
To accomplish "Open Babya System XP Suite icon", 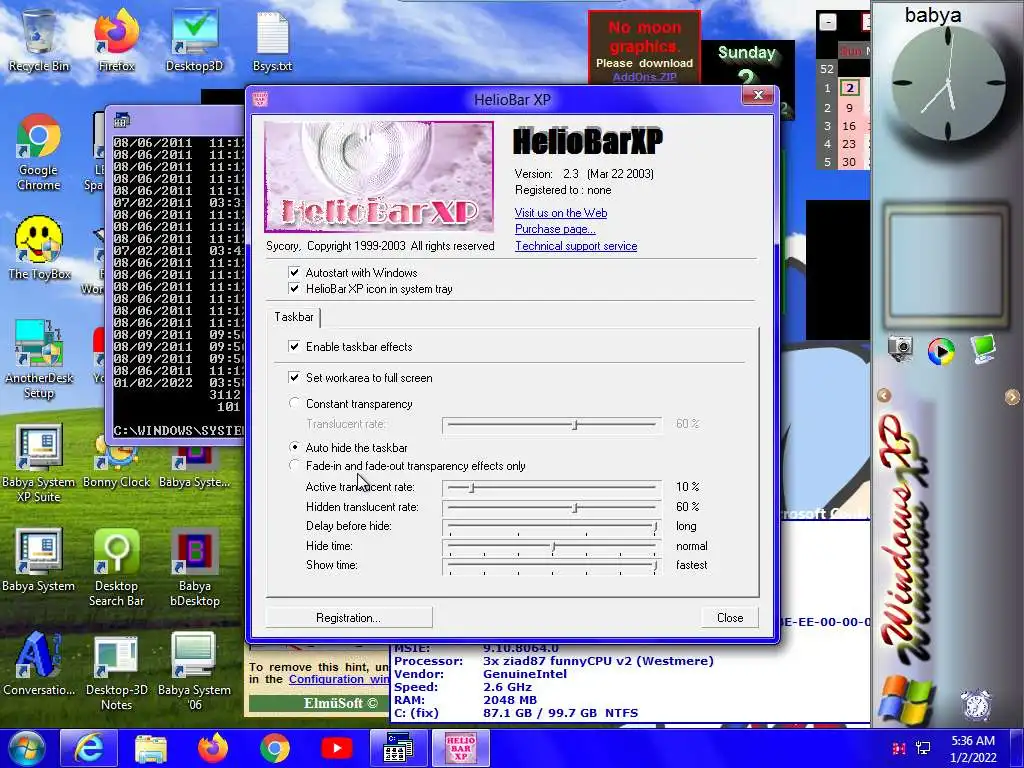I will pyautogui.click(x=39, y=464).
